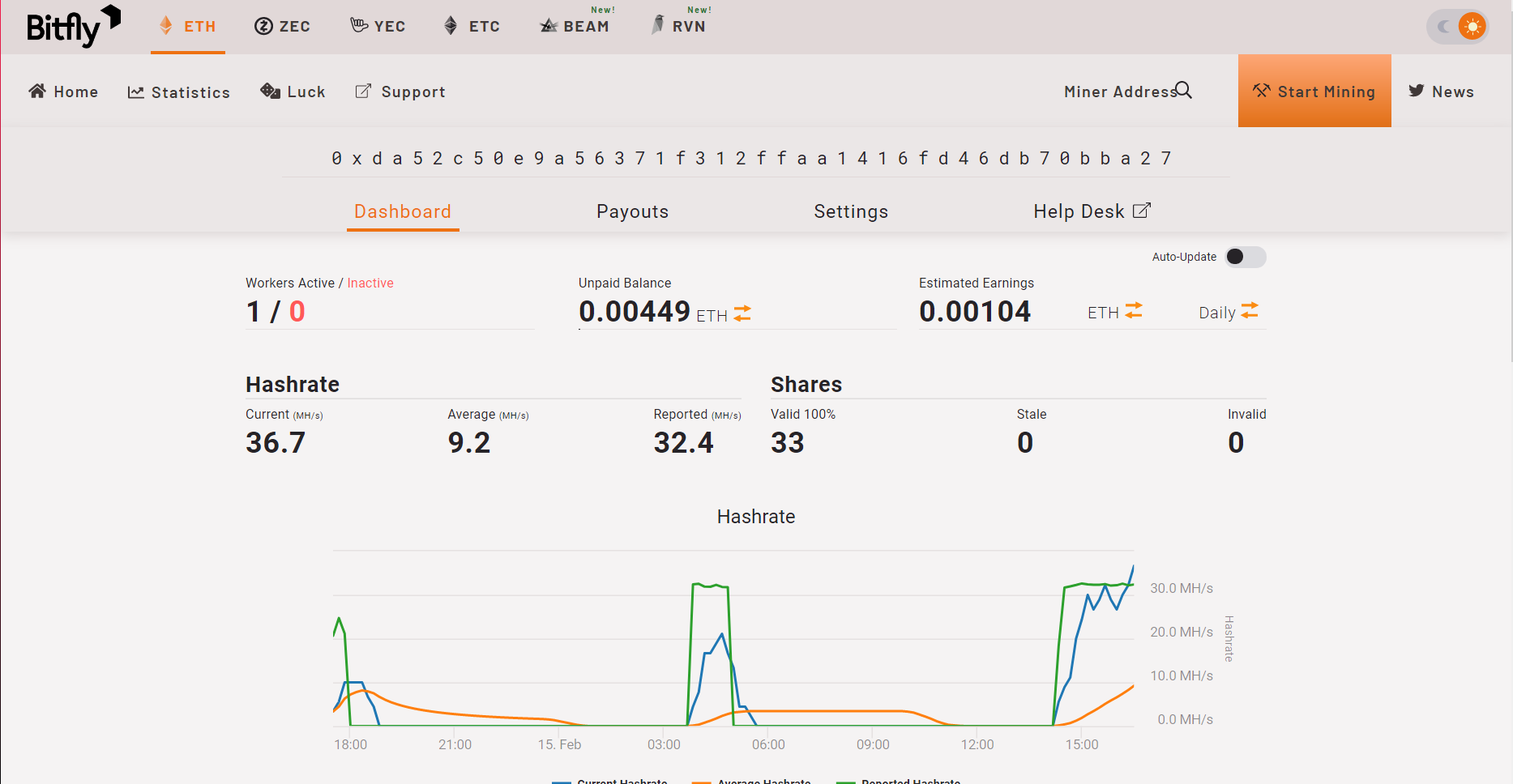Click the Invalid shares value
This screenshot has height=784, width=1513.
[1236, 443]
